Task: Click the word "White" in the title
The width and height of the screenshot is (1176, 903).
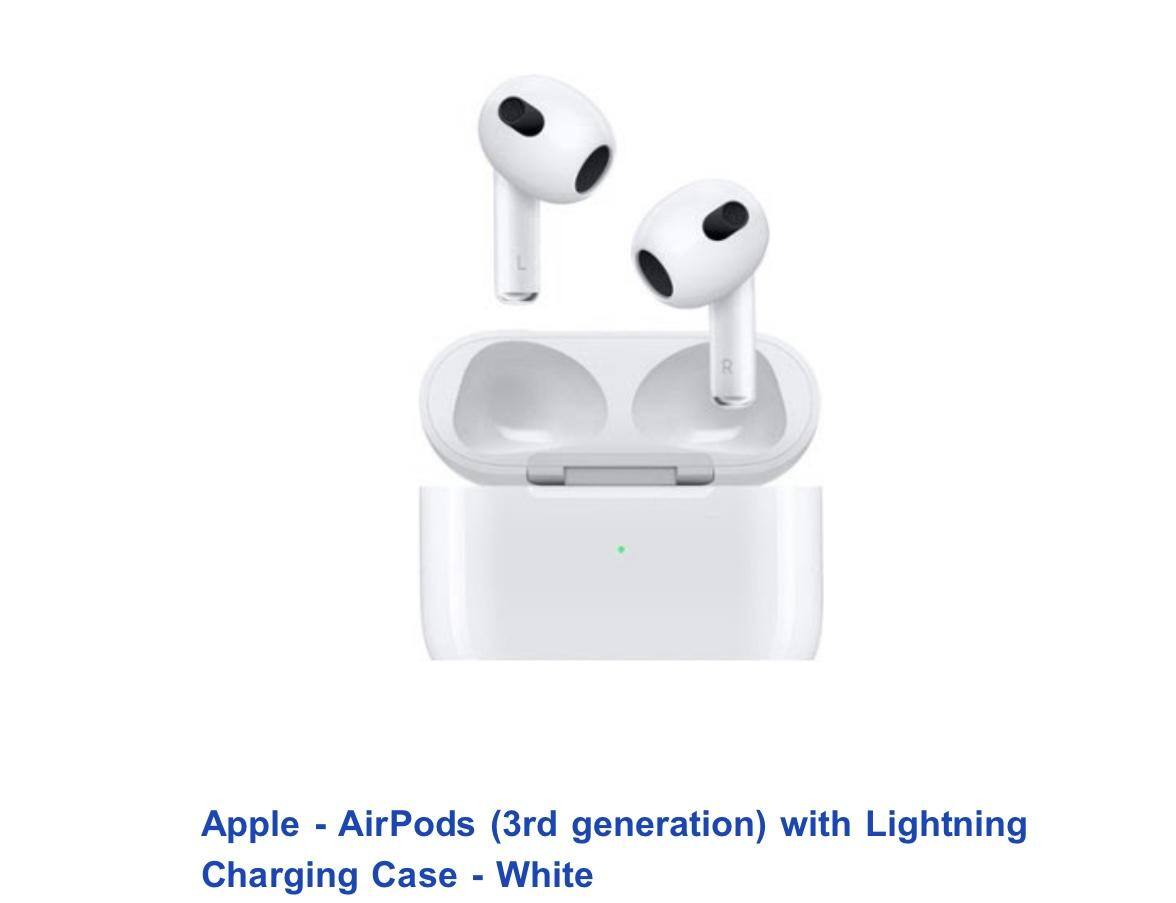Action: [x=544, y=874]
